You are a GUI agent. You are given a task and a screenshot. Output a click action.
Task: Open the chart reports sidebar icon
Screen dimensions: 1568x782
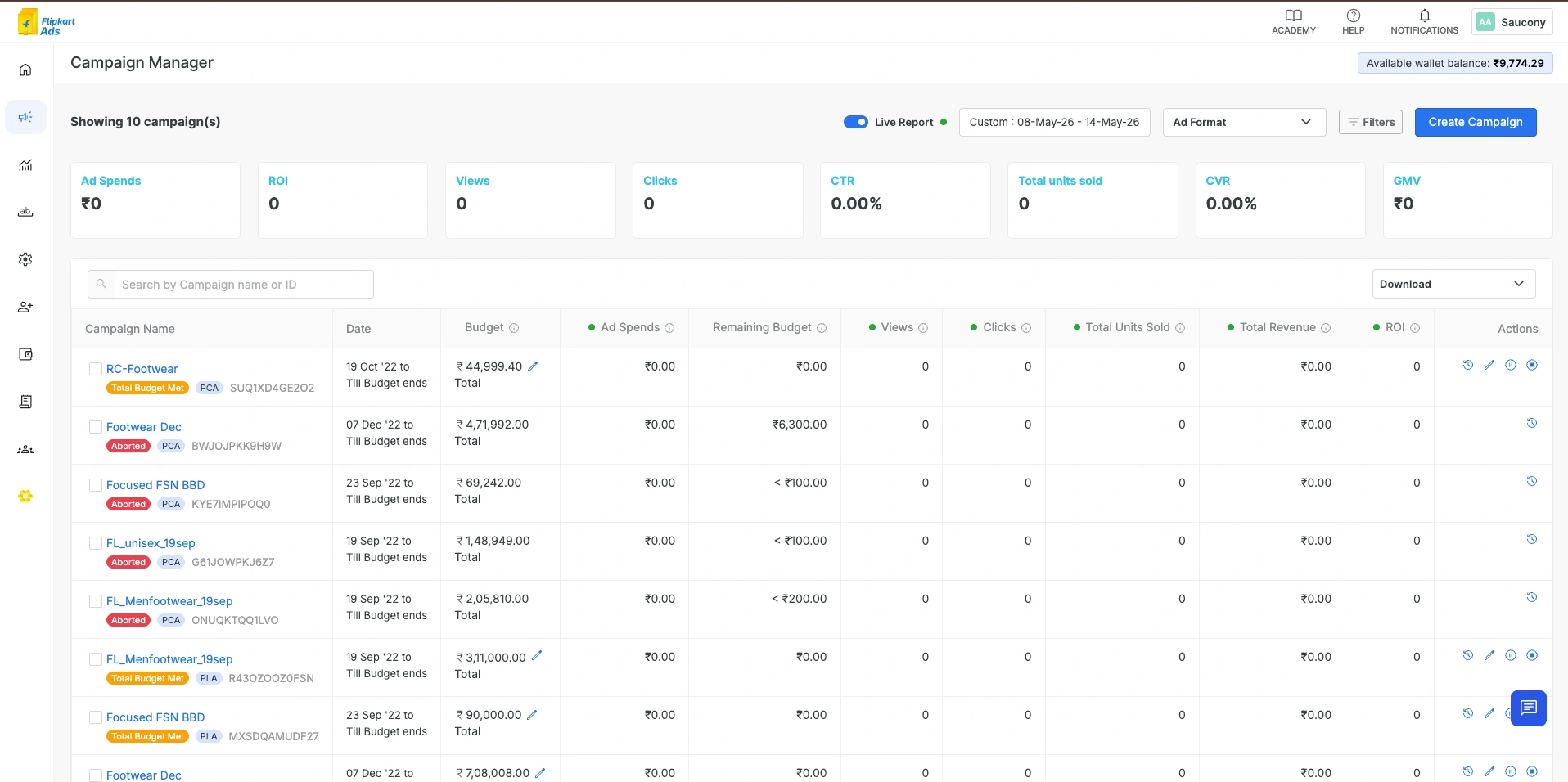pyautogui.click(x=25, y=164)
